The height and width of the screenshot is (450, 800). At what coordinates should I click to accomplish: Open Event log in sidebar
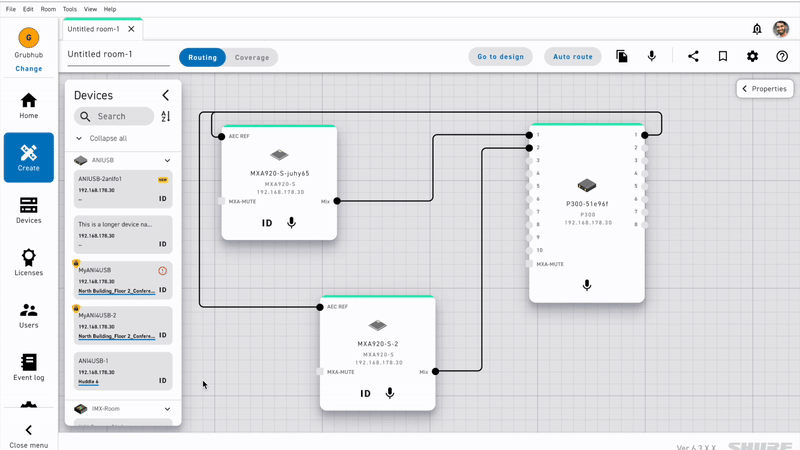tap(29, 367)
